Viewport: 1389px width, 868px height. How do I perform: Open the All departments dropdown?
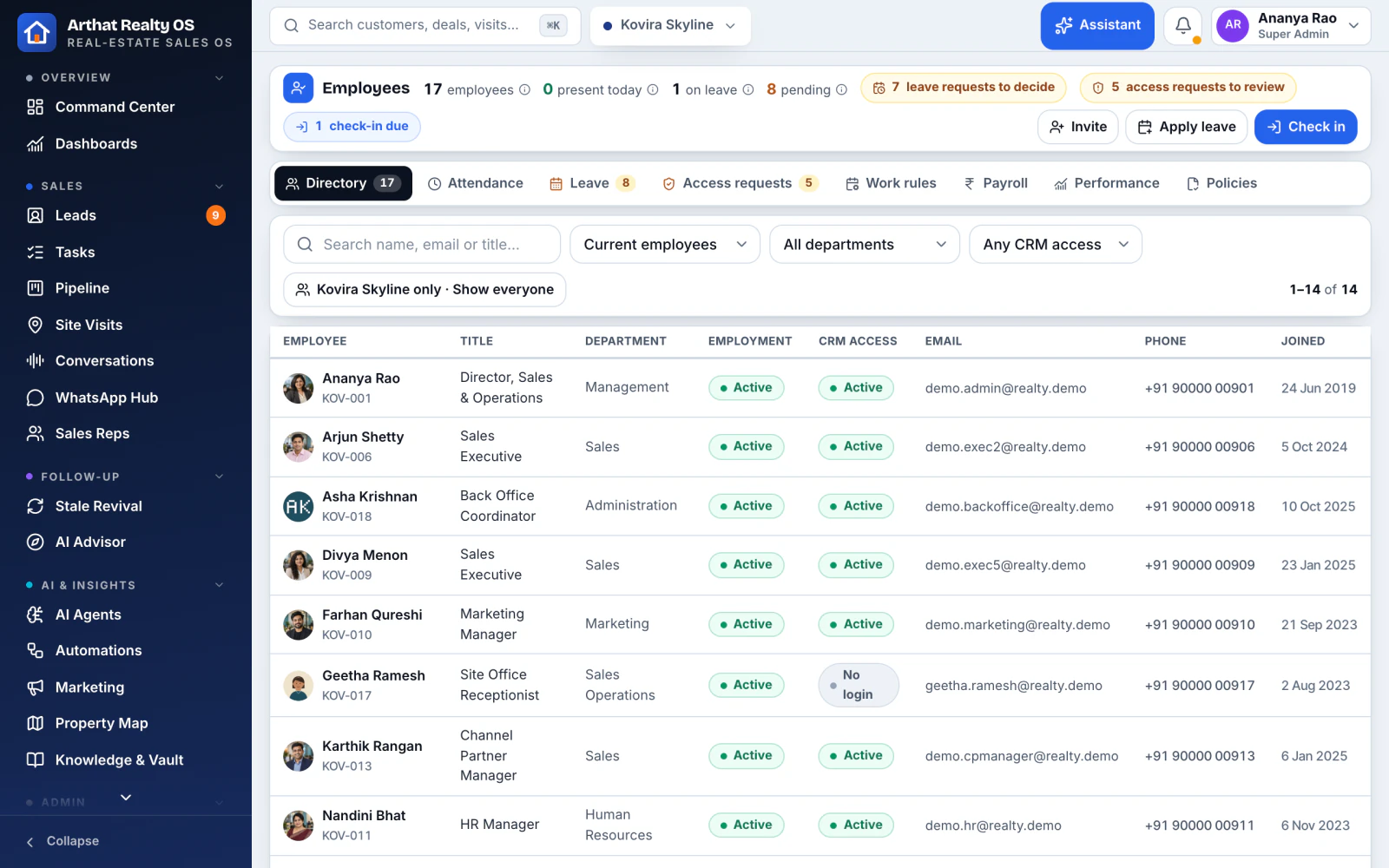[x=865, y=244]
